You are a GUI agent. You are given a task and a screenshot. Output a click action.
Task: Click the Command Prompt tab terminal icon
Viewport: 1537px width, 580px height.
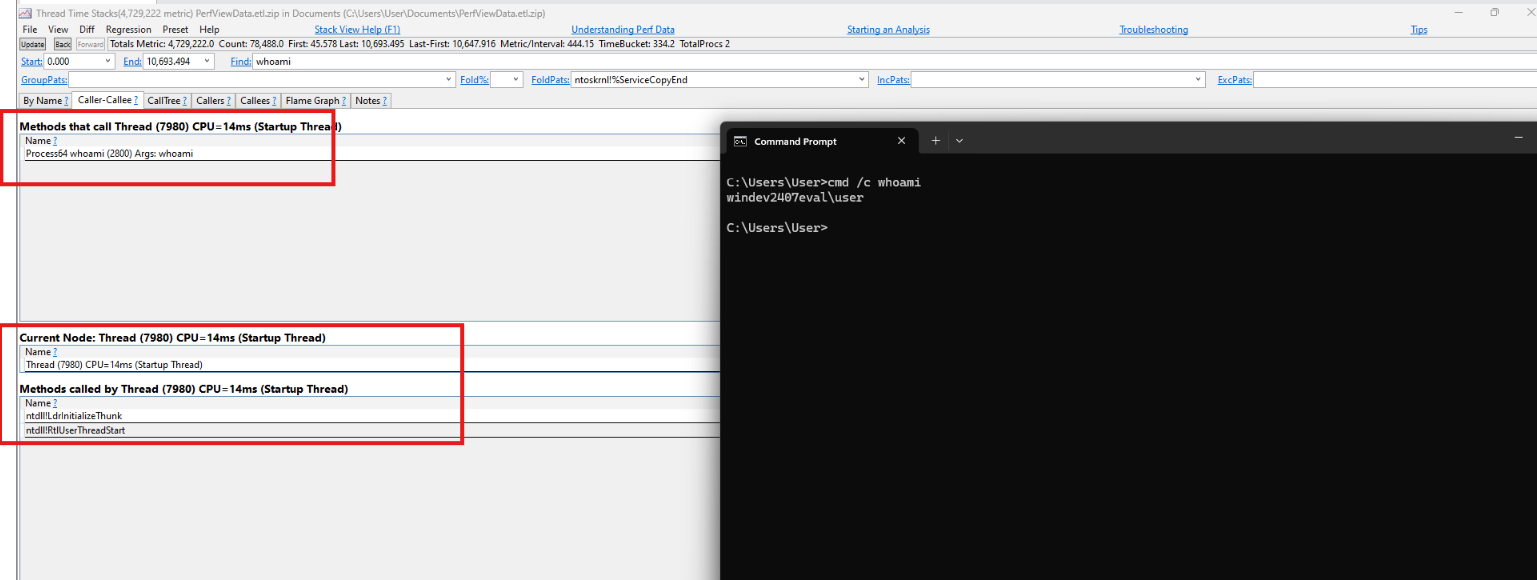(x=740, y=141)
